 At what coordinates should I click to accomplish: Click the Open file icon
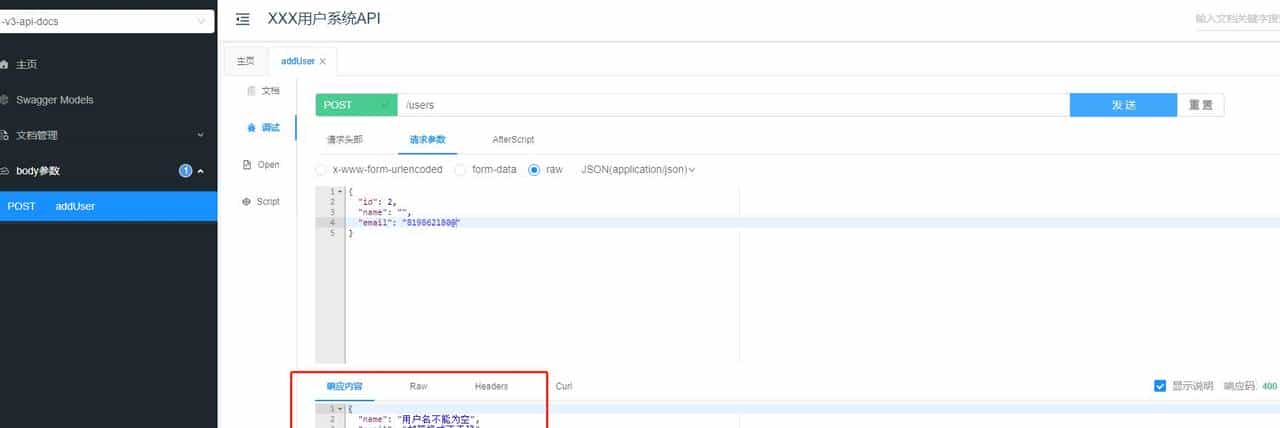click(x=247, y=165)
